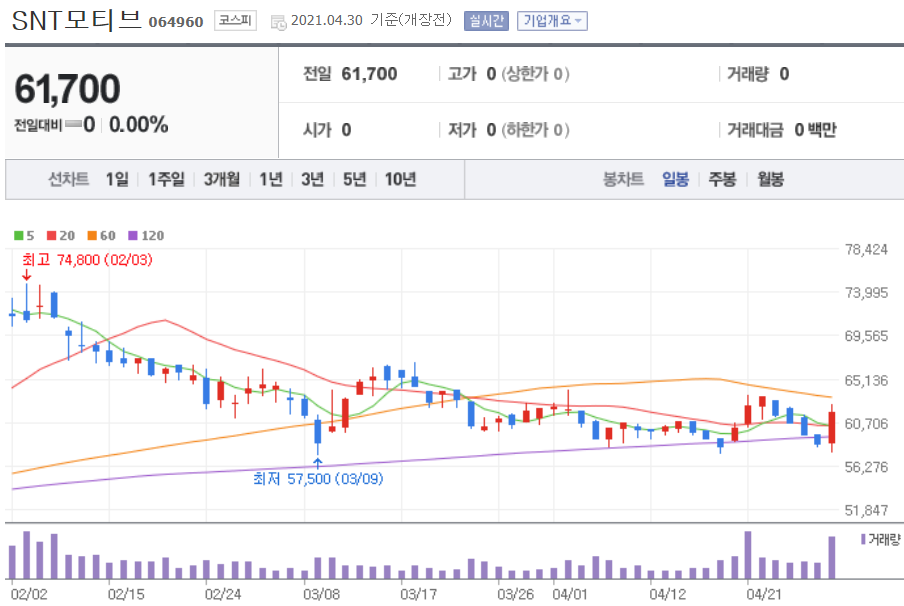This screenshot has height=606, width=904.
Task: Click the 코스피 market badge
Action: click(x=235, y=21)
